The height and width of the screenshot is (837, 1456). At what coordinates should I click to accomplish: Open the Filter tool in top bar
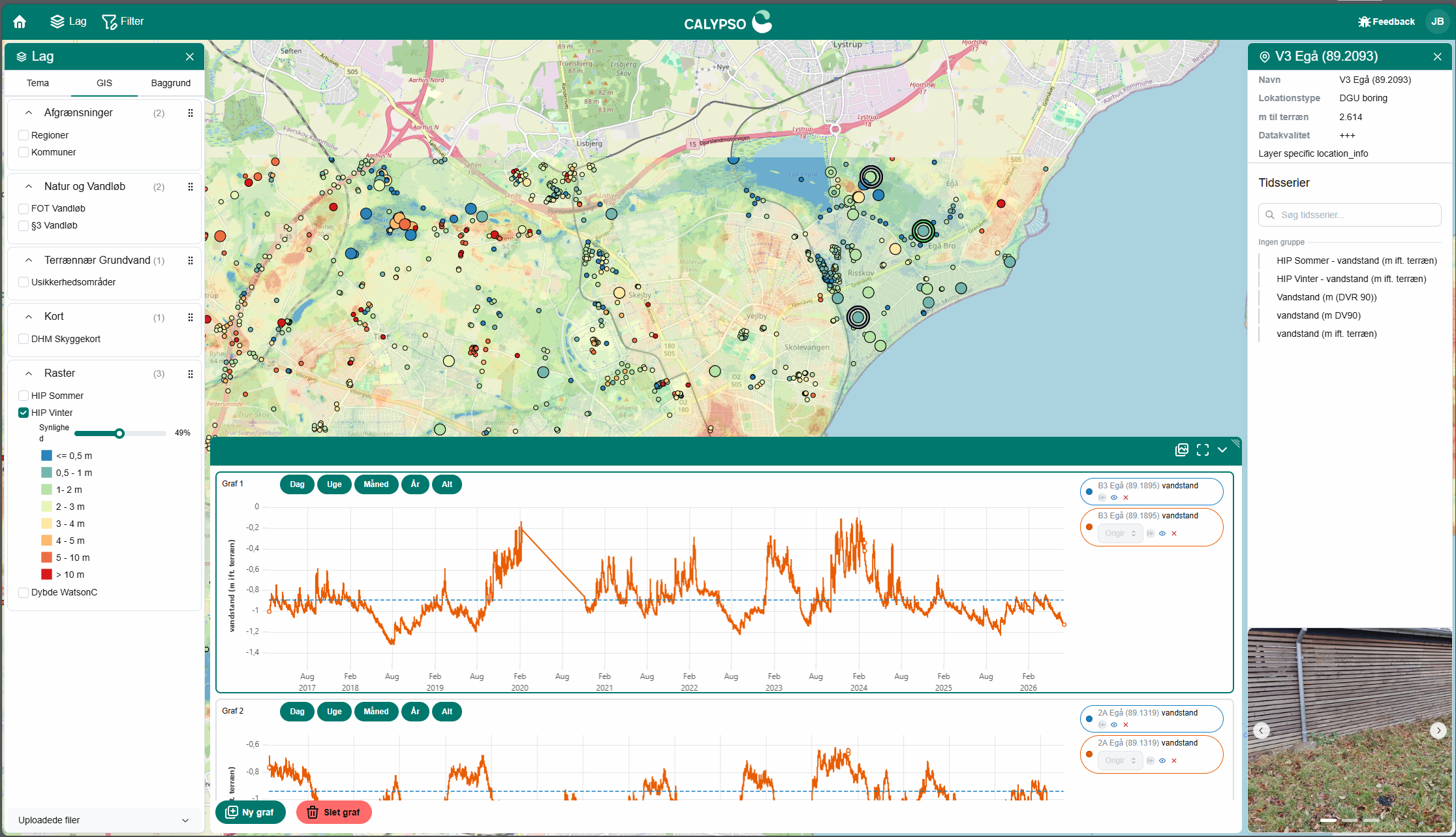[x=123, y=22]
